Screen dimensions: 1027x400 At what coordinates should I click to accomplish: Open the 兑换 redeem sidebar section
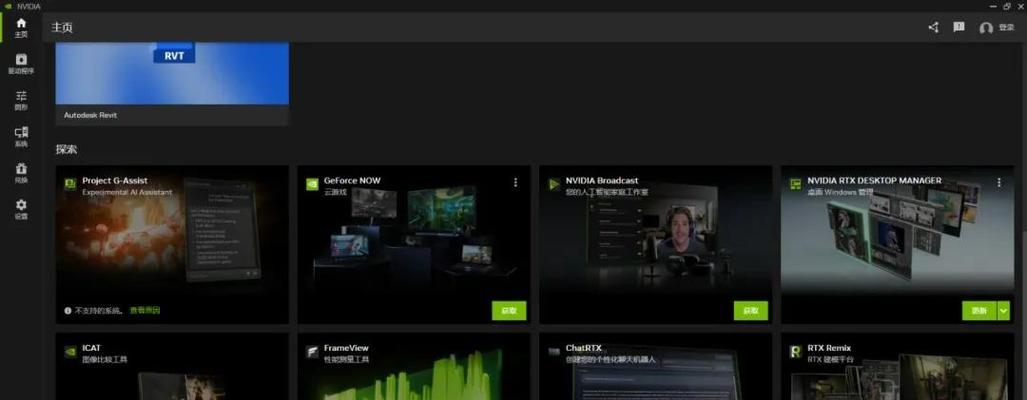tap(21, 173)
